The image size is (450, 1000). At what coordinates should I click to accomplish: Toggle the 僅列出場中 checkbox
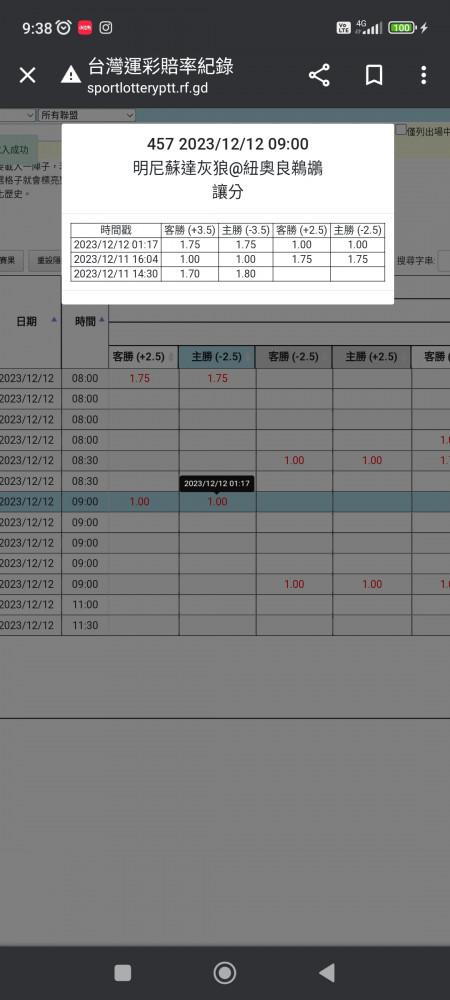pyautogui.click(x=400, y=130)
